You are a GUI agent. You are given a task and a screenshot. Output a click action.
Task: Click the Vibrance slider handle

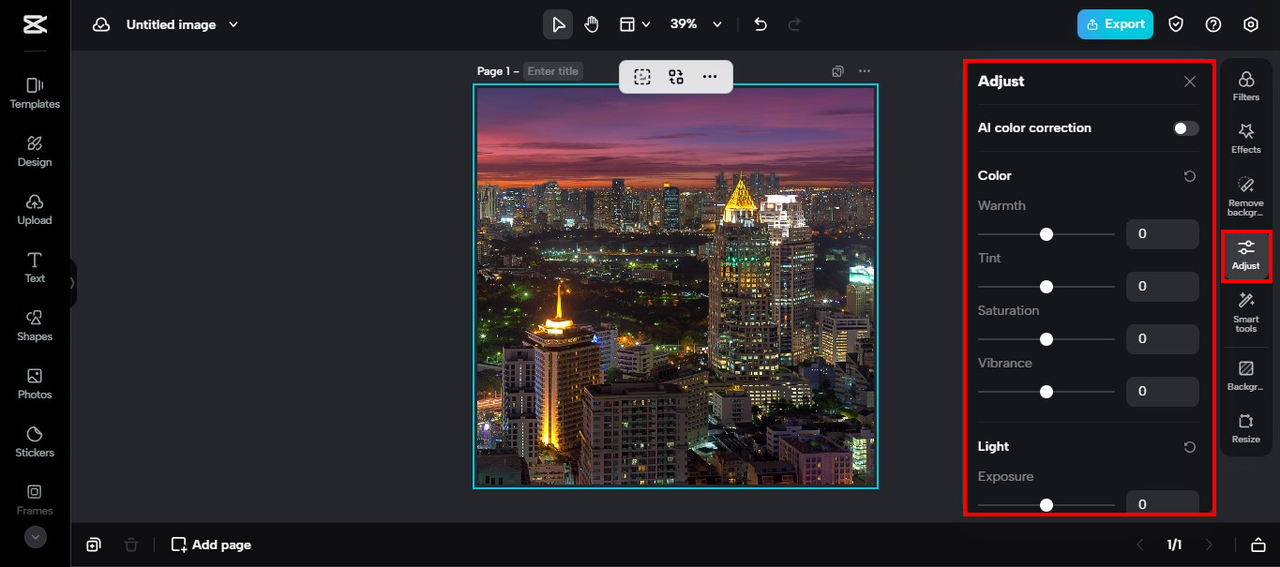tap(1046, 392)
